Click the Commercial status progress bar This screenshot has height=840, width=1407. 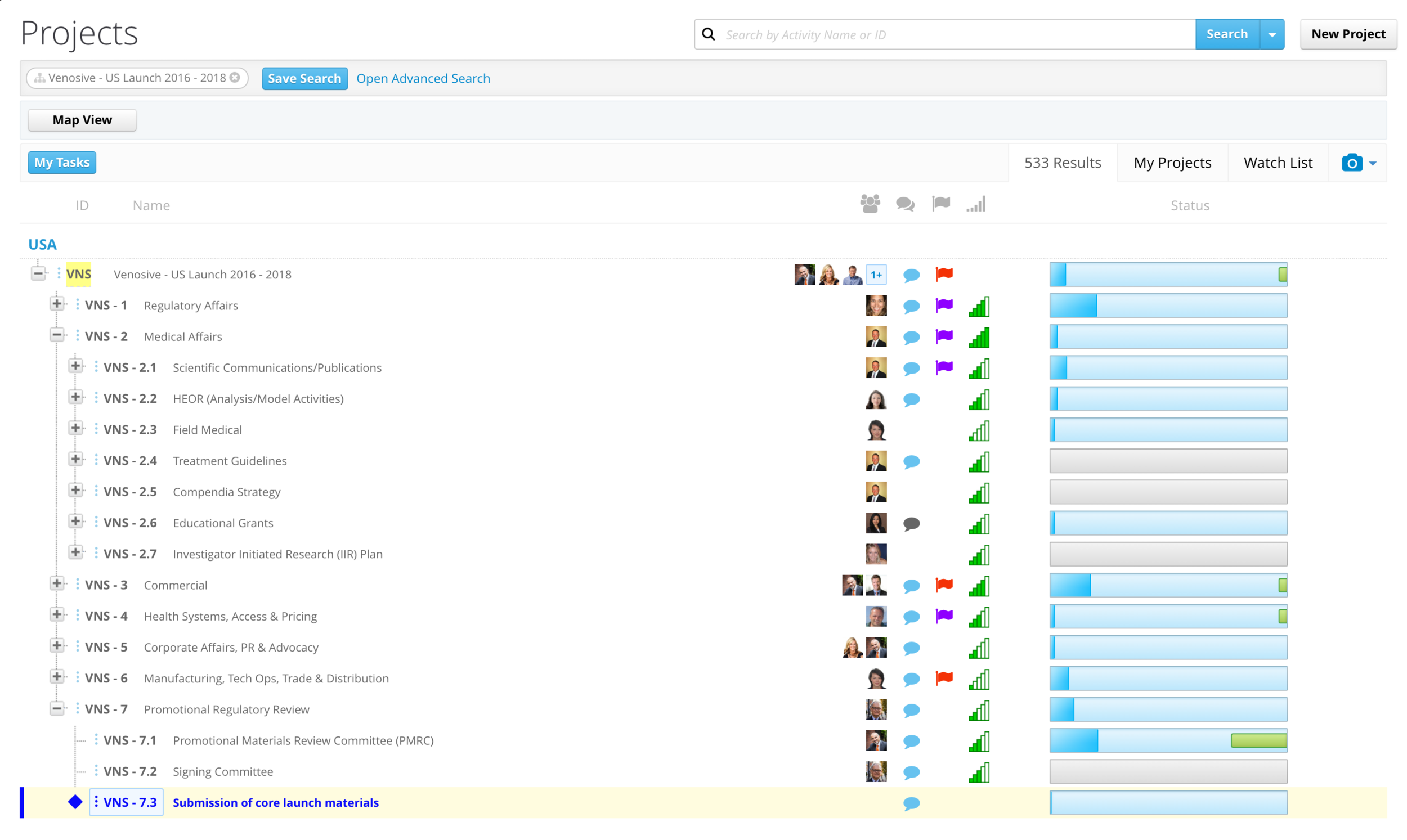[1168, 585]
